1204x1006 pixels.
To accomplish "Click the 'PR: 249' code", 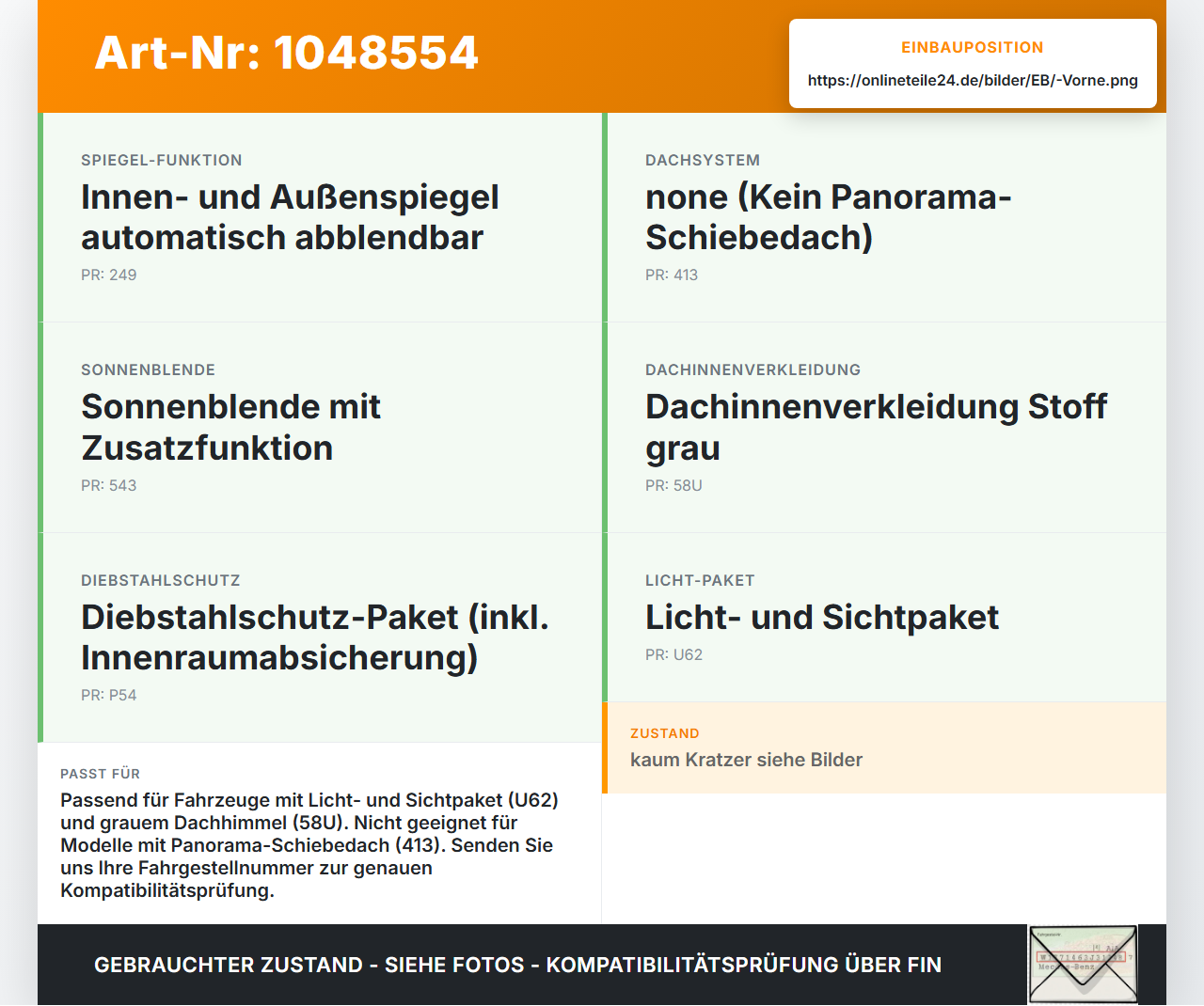I will pyautogui.click(x=109, y=275).
